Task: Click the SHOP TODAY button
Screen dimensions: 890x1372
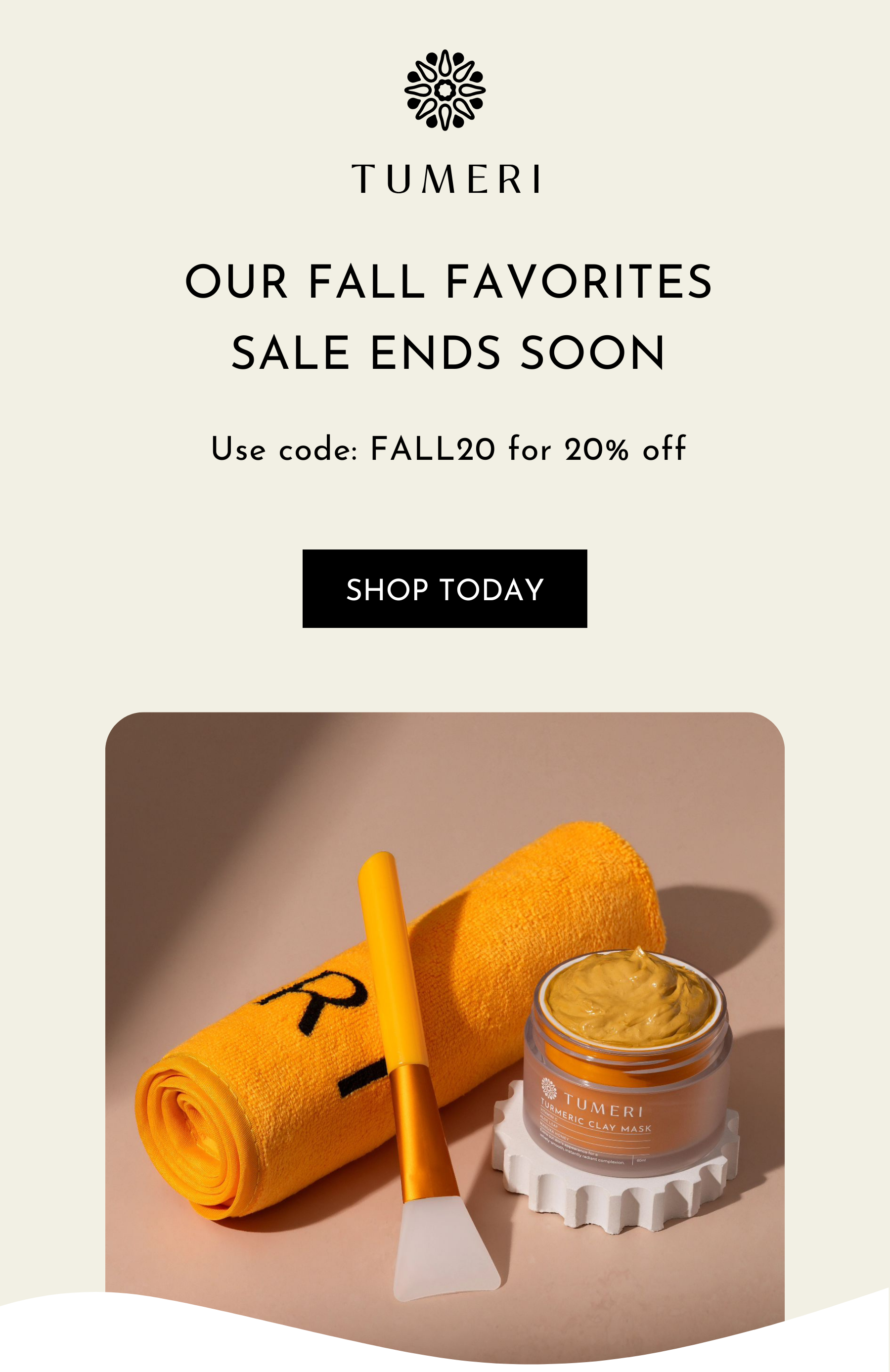Action: (445, 588)
